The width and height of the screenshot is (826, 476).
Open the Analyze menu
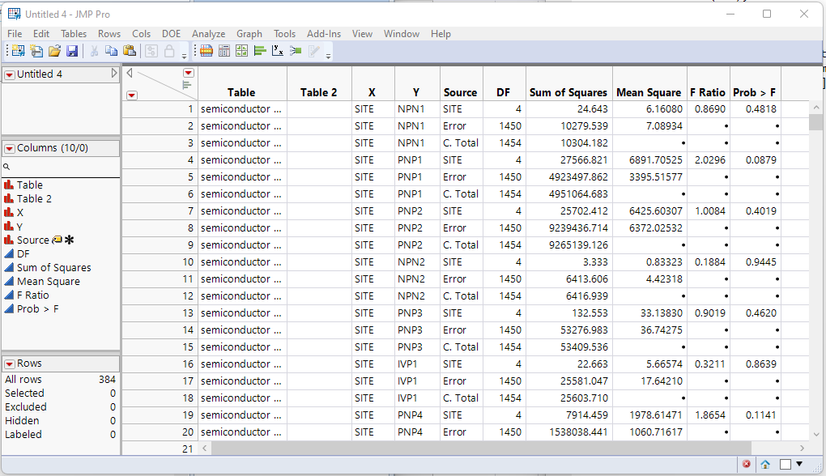coord(208,34)
